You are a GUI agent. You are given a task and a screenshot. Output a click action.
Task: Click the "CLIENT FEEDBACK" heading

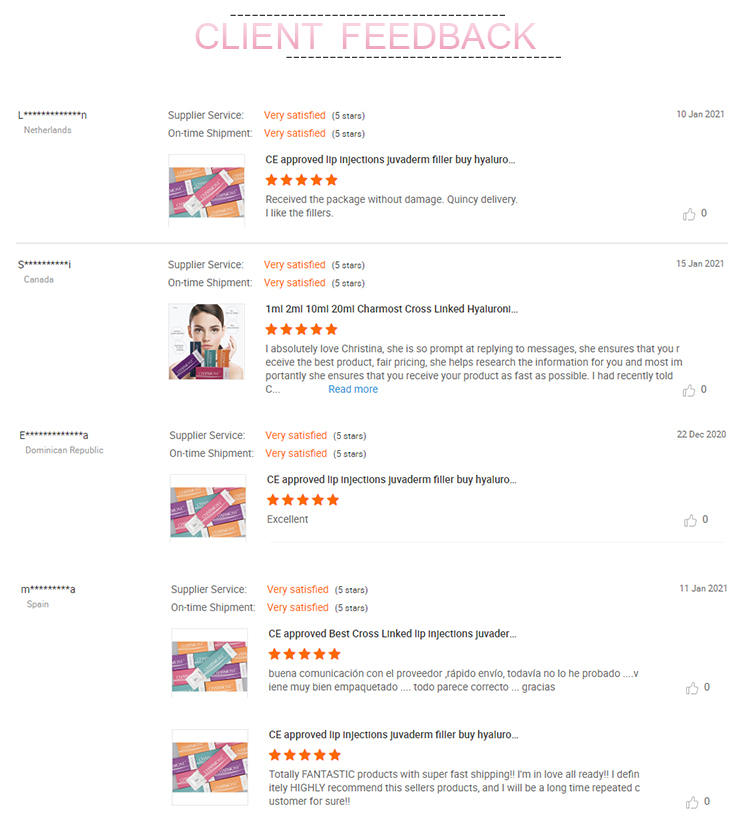tap(366, 36)
